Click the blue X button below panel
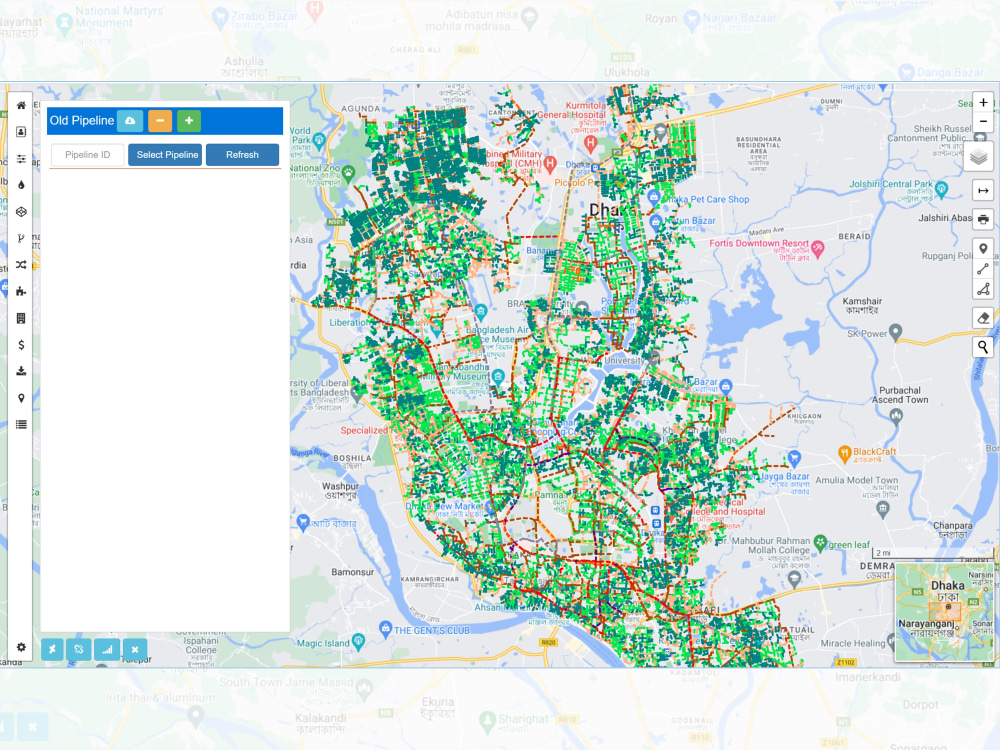The height and width of the screenshot is (750, 1000). 135,650
